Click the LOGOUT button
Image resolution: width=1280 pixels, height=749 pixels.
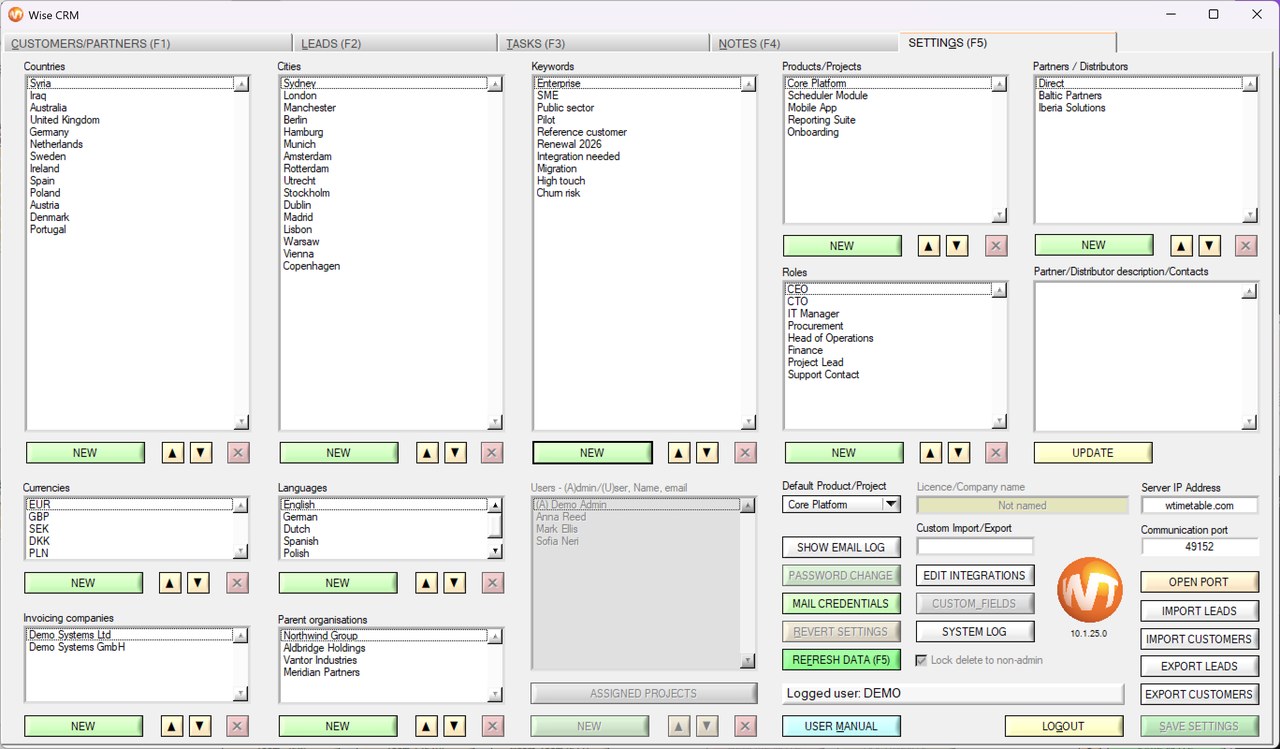point(1064,726)
